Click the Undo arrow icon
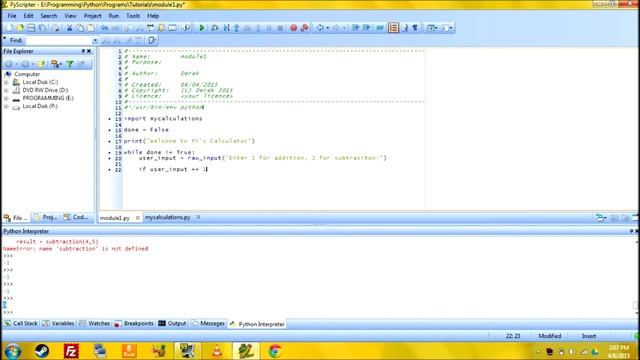This screenshot has height=360, width=640. (x=104, y=28)
